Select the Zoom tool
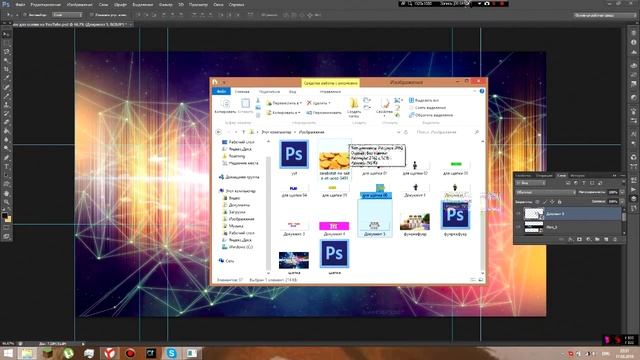640x360 pixels. coord(7,202)
